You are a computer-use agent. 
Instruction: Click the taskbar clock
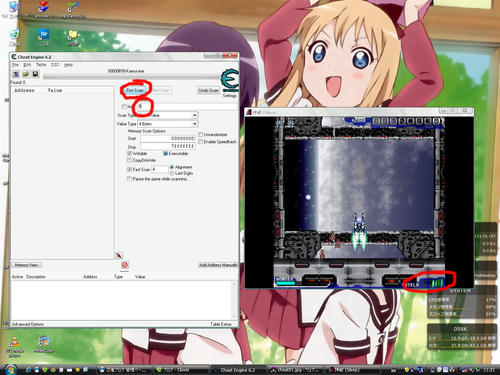tap(489, 370)
